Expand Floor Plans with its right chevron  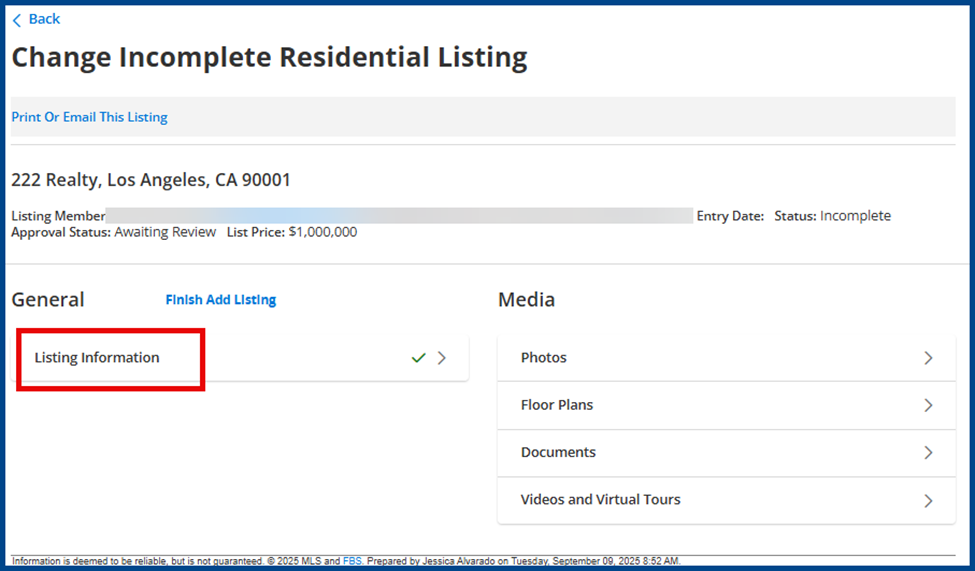coord(928,405)
